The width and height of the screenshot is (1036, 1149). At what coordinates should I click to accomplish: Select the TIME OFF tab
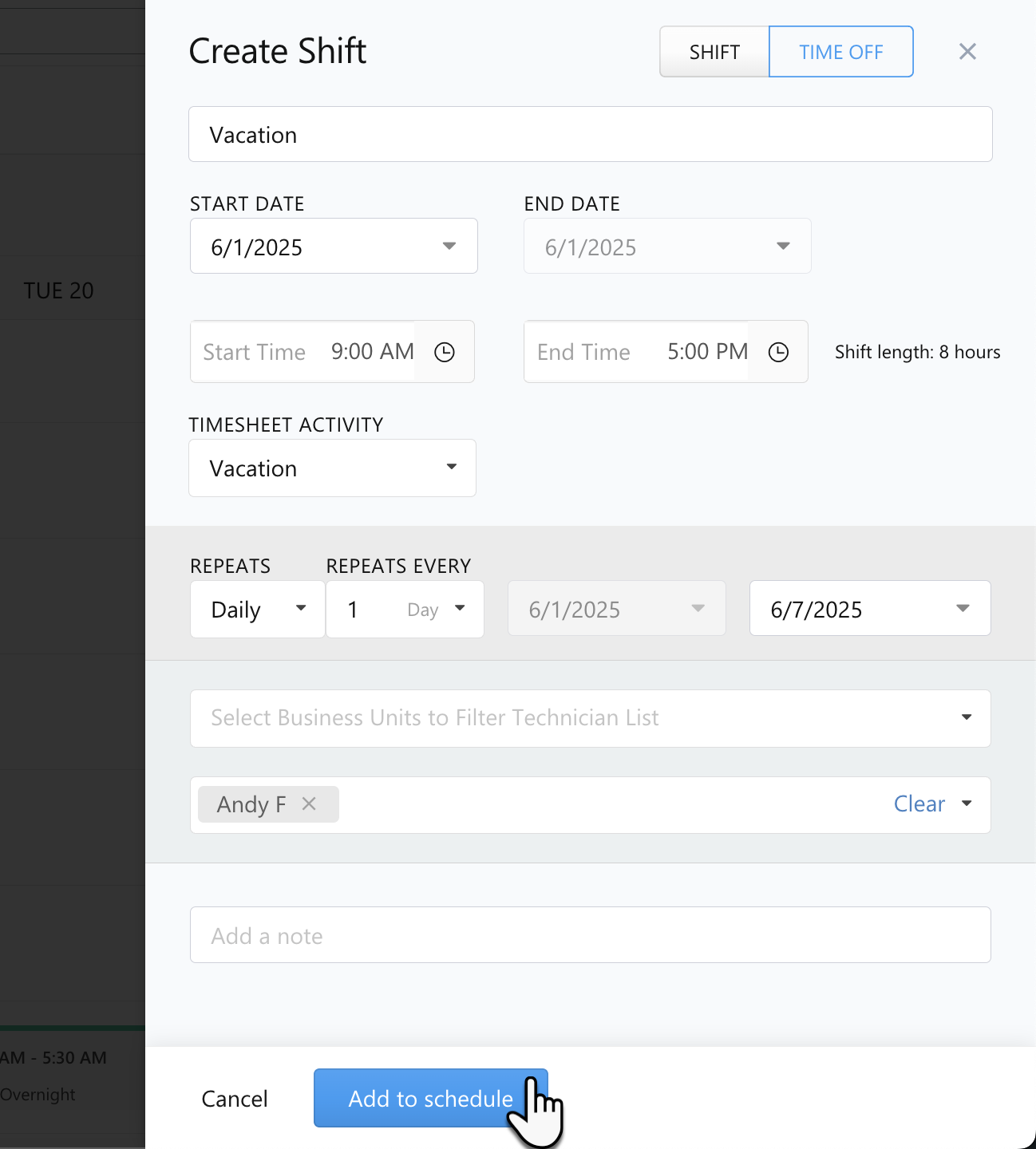point(840,51)
